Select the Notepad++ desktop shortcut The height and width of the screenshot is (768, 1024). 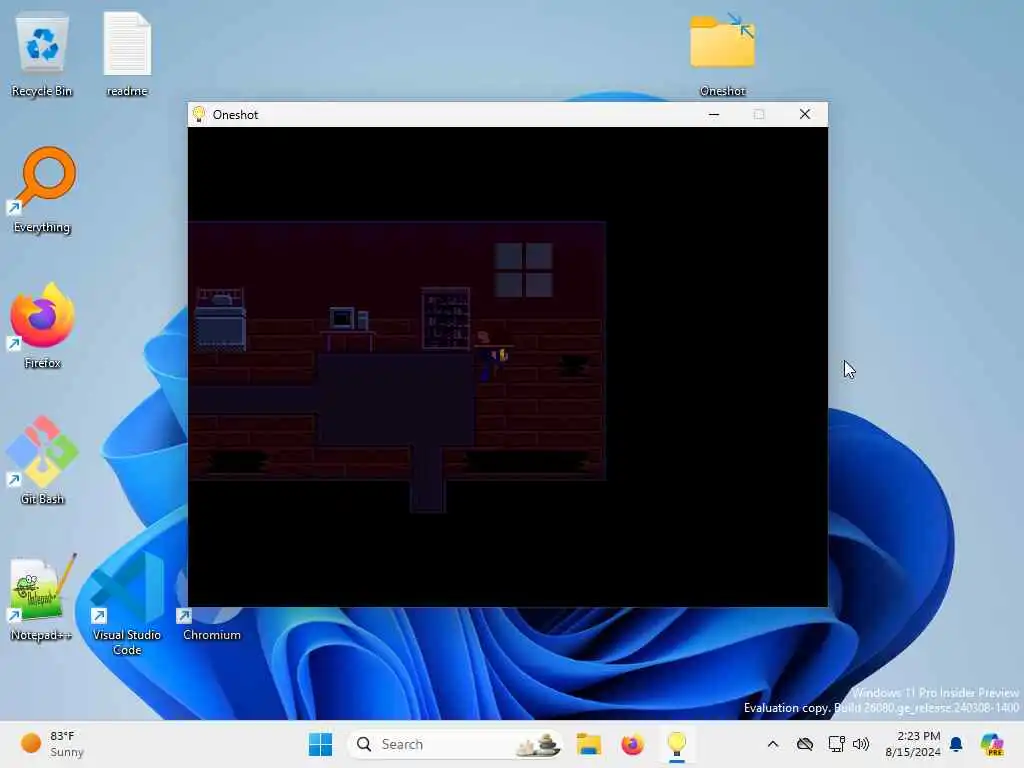(41, 598)
